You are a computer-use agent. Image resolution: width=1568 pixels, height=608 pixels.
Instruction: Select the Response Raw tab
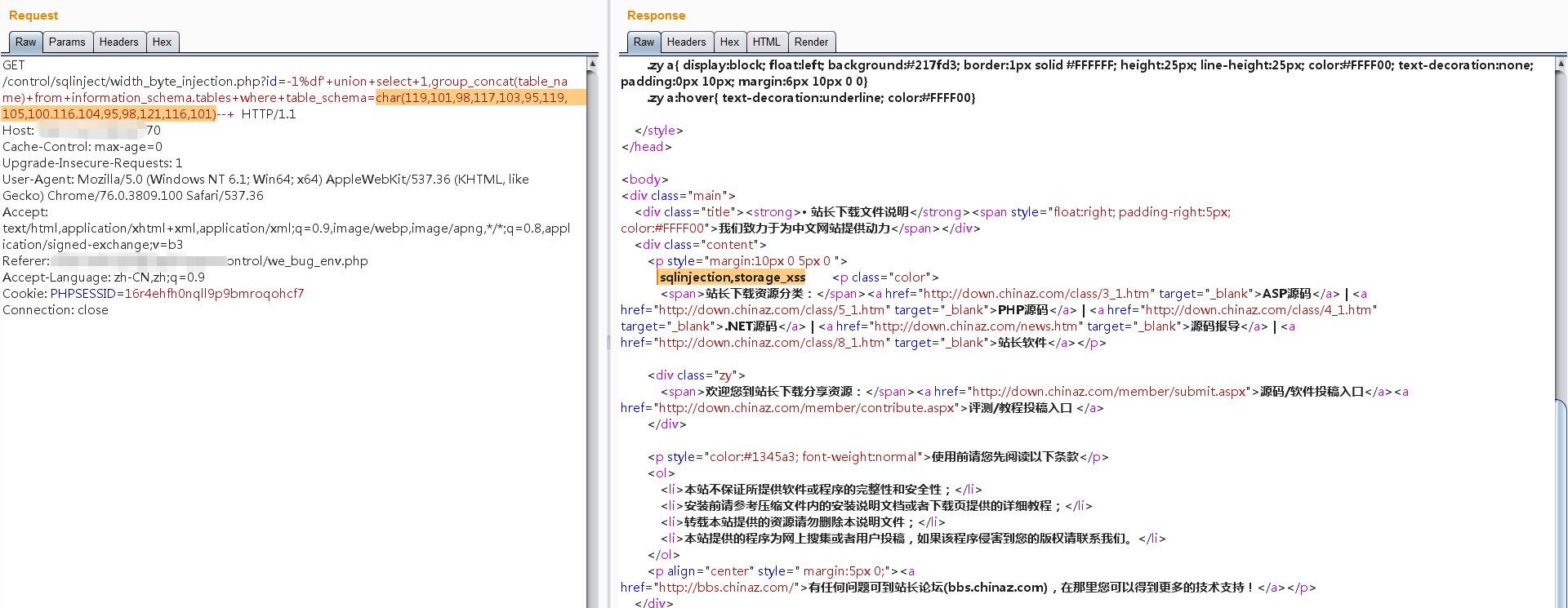tap(644, 42)
